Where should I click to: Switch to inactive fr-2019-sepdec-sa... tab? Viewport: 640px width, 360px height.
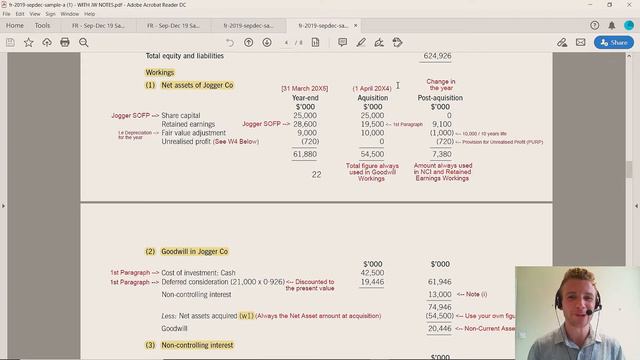(x=248, y=26)
